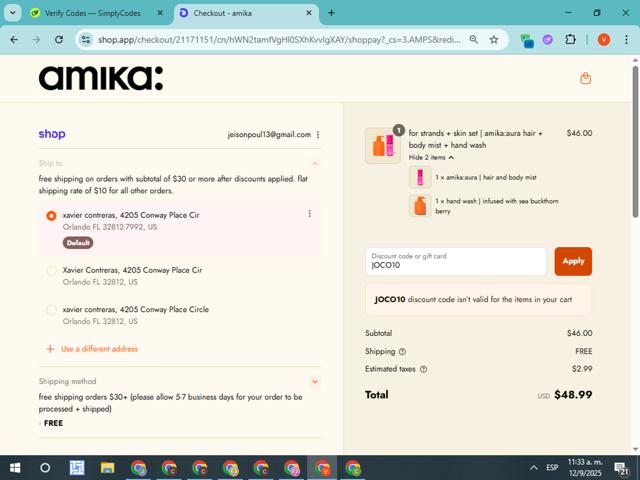Click the FREE shipping method price
The image size is (640, 480).
(53, 423)
